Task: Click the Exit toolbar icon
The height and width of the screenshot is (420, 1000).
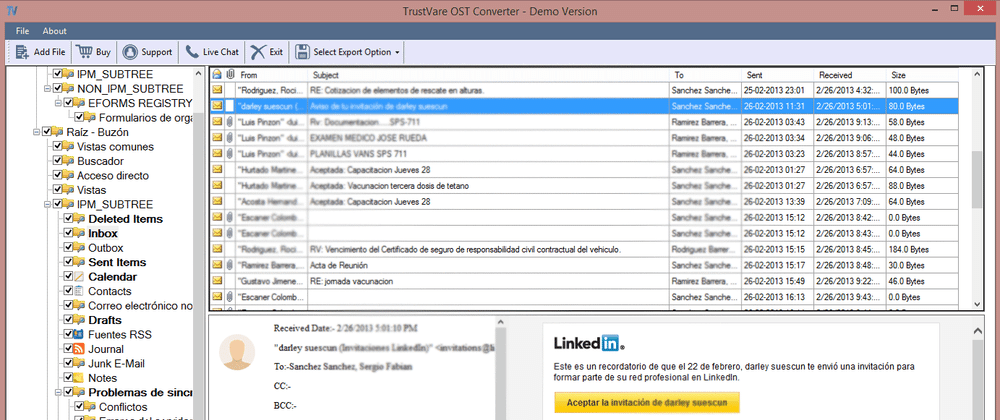Action: click(x=258, y=52)
